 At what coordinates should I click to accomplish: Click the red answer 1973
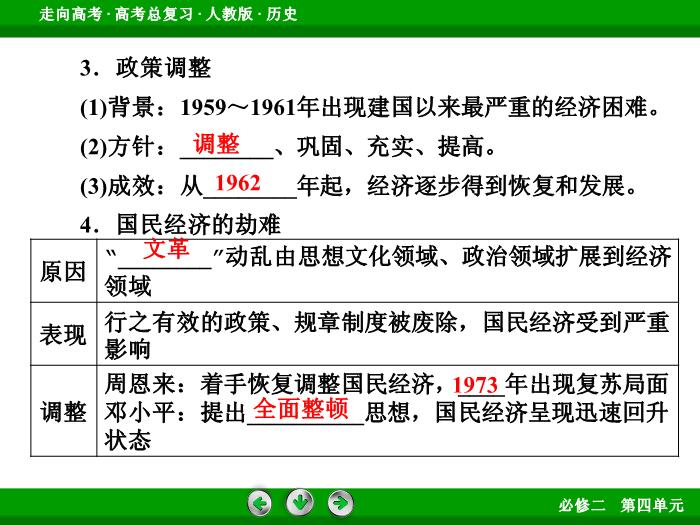[475, 385]
